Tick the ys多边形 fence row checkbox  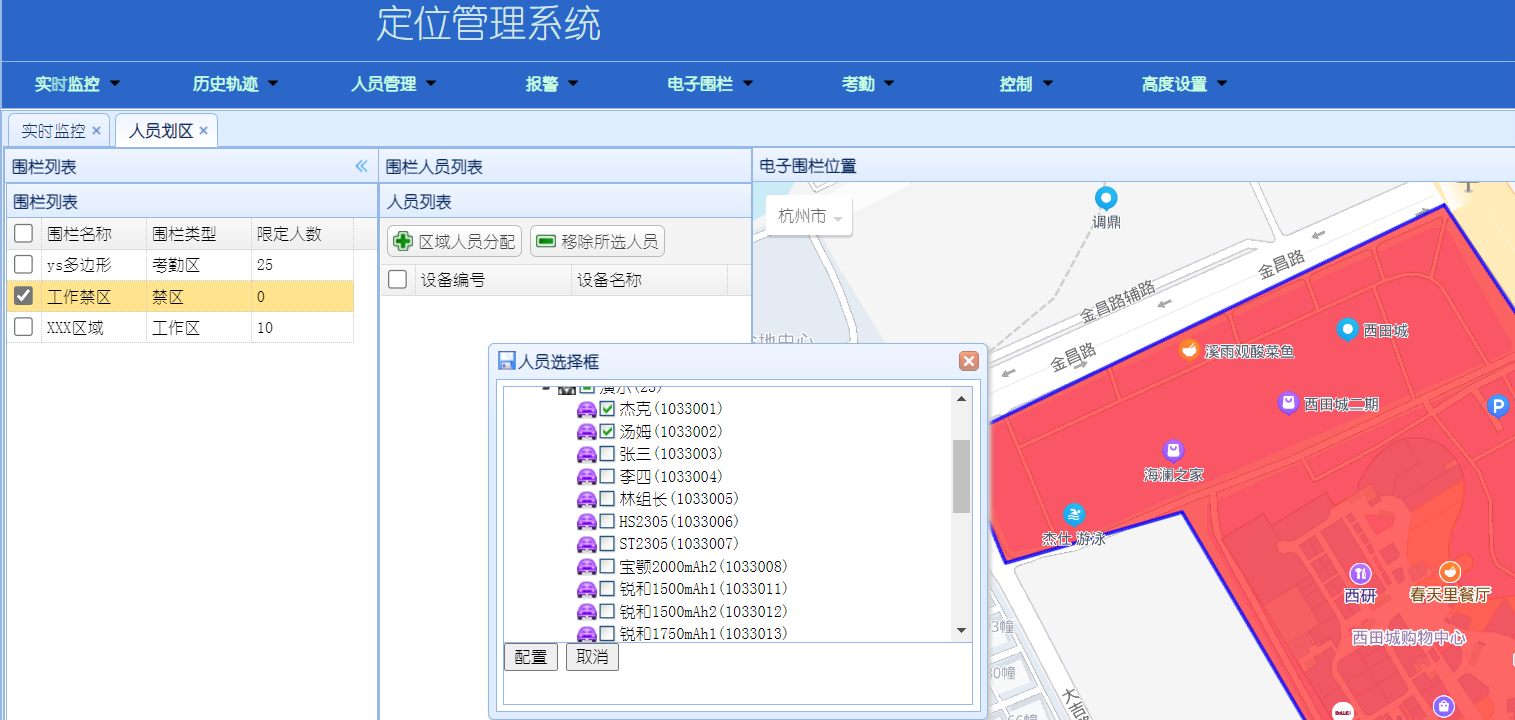pyautogui.click(x=24, y=265)
